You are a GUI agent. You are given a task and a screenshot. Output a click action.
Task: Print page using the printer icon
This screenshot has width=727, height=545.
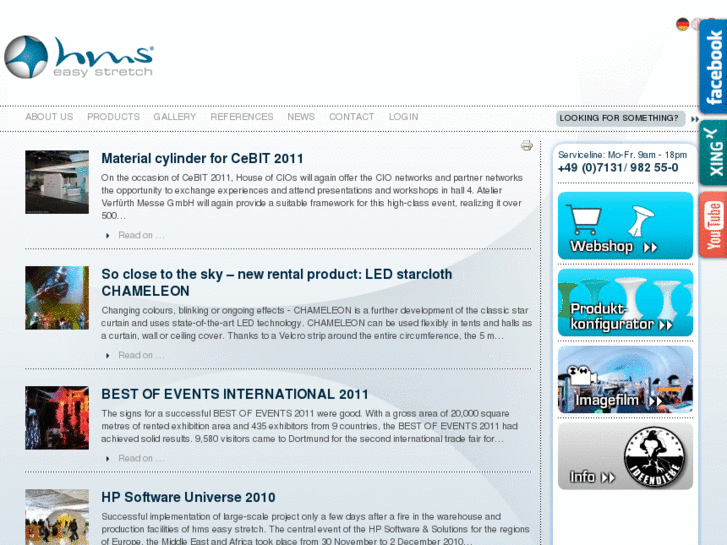pos(526,146)
